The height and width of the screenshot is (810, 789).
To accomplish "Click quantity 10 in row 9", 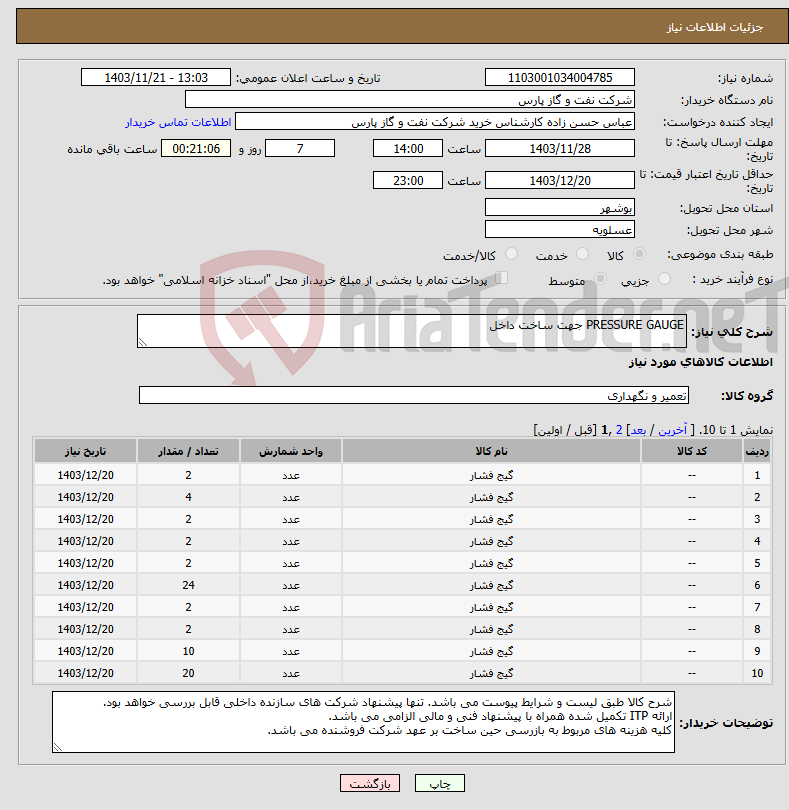I will [188, 651].
